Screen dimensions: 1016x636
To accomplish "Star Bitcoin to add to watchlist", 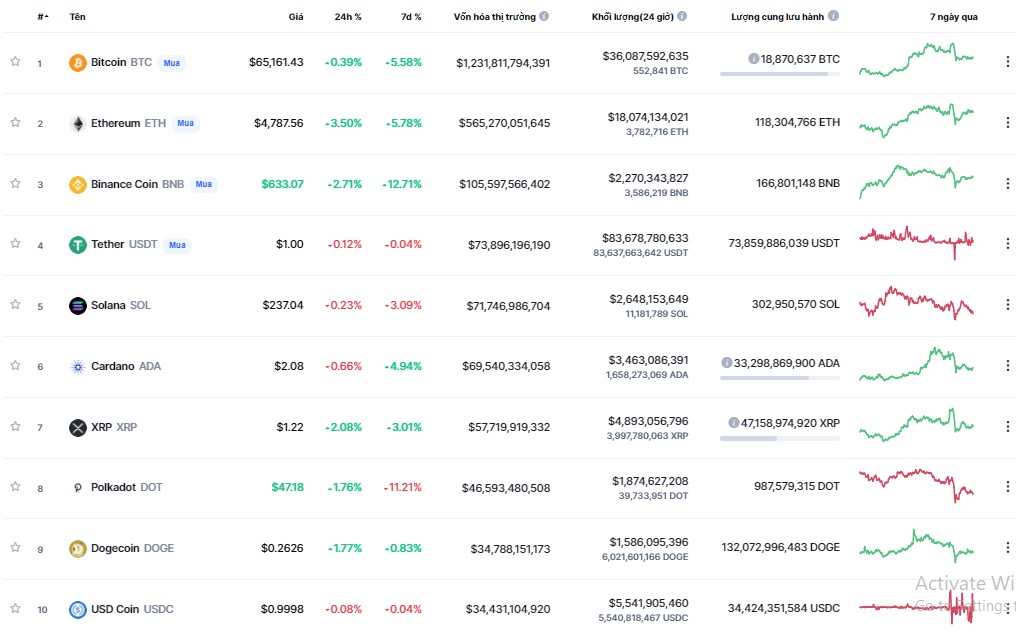I will click(x=15, y=62).
